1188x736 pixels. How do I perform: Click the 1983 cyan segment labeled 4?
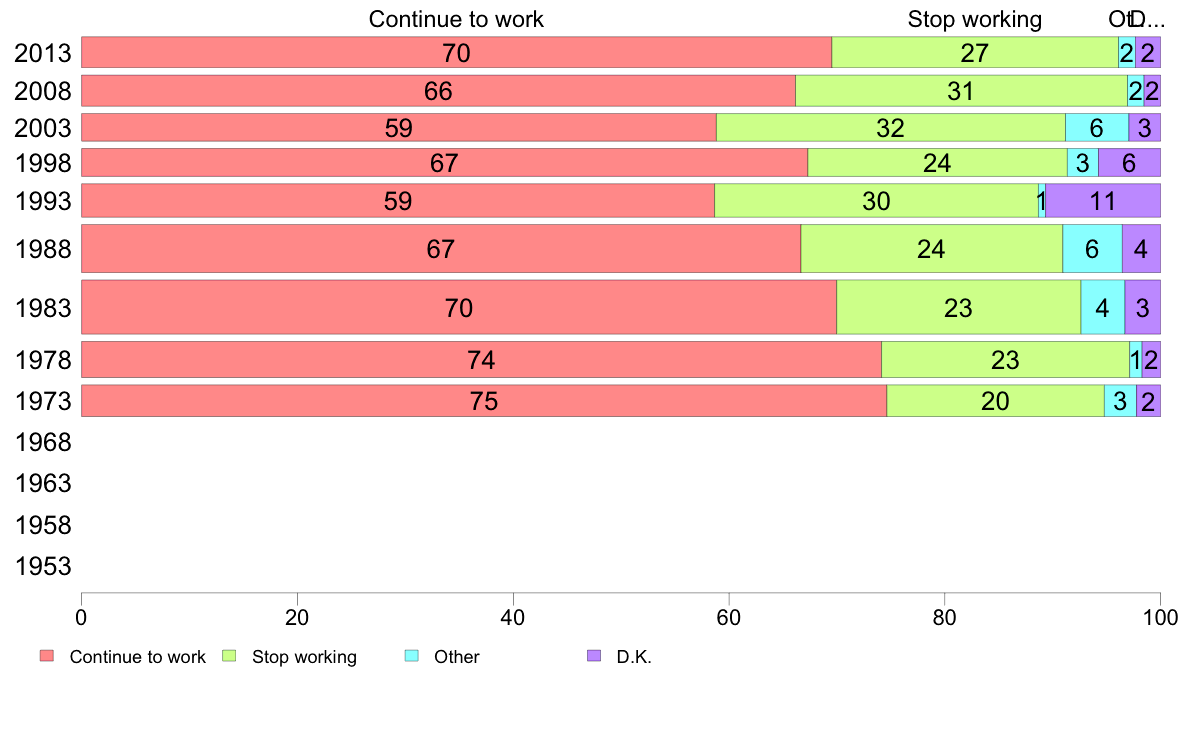click(x=1102, y=307)
